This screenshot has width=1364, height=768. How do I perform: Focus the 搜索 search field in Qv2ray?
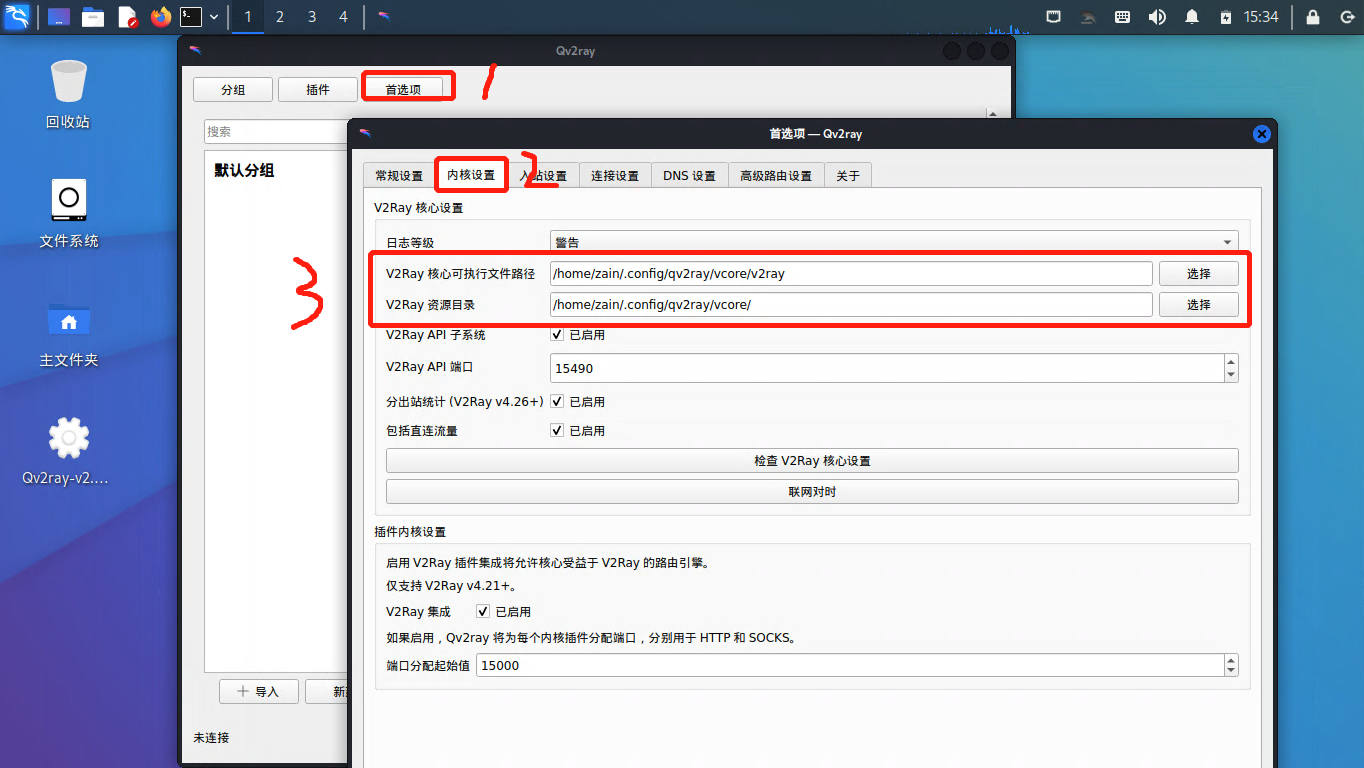276,131
